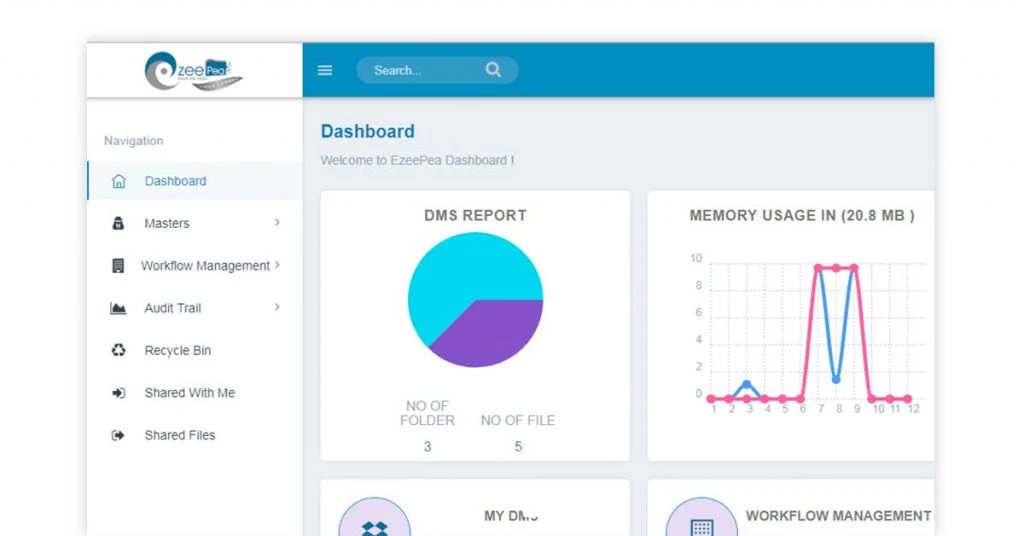Click the Recycle Bin recycle icon
1024x536 pixels.
point(118,351)
